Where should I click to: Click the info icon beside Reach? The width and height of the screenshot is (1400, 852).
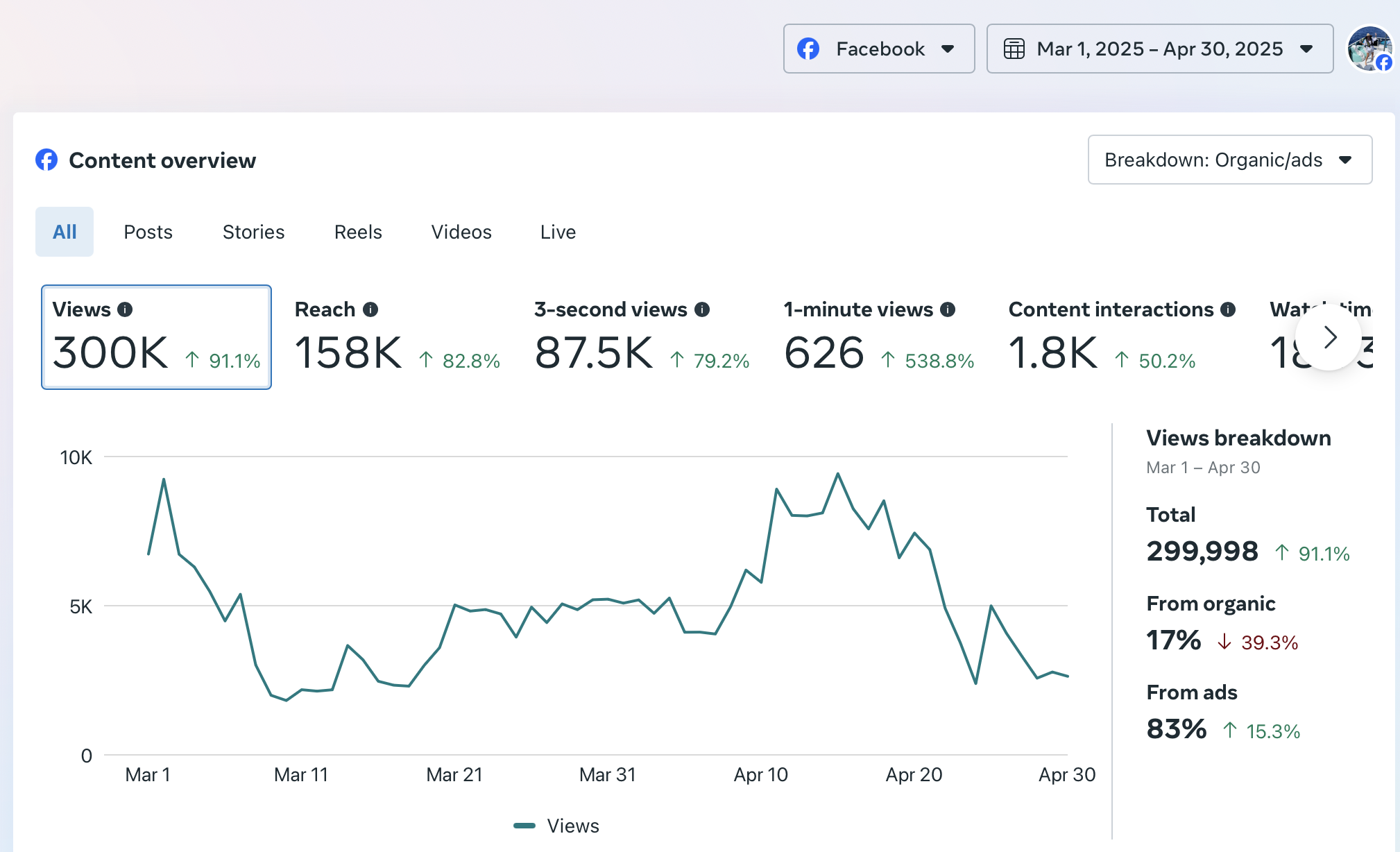point(370,309)
